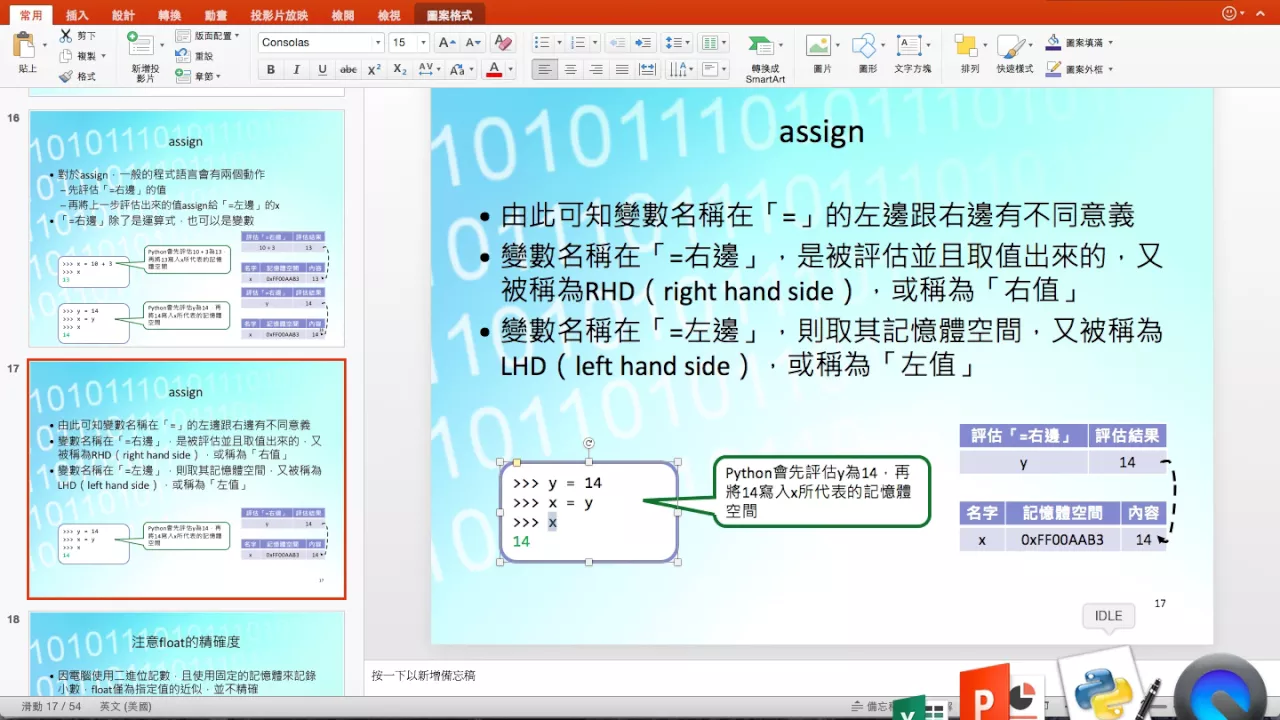Viewport: 1280px width, 720px height.
Task: Click the increase indent icon
Action: coord(644,43)
